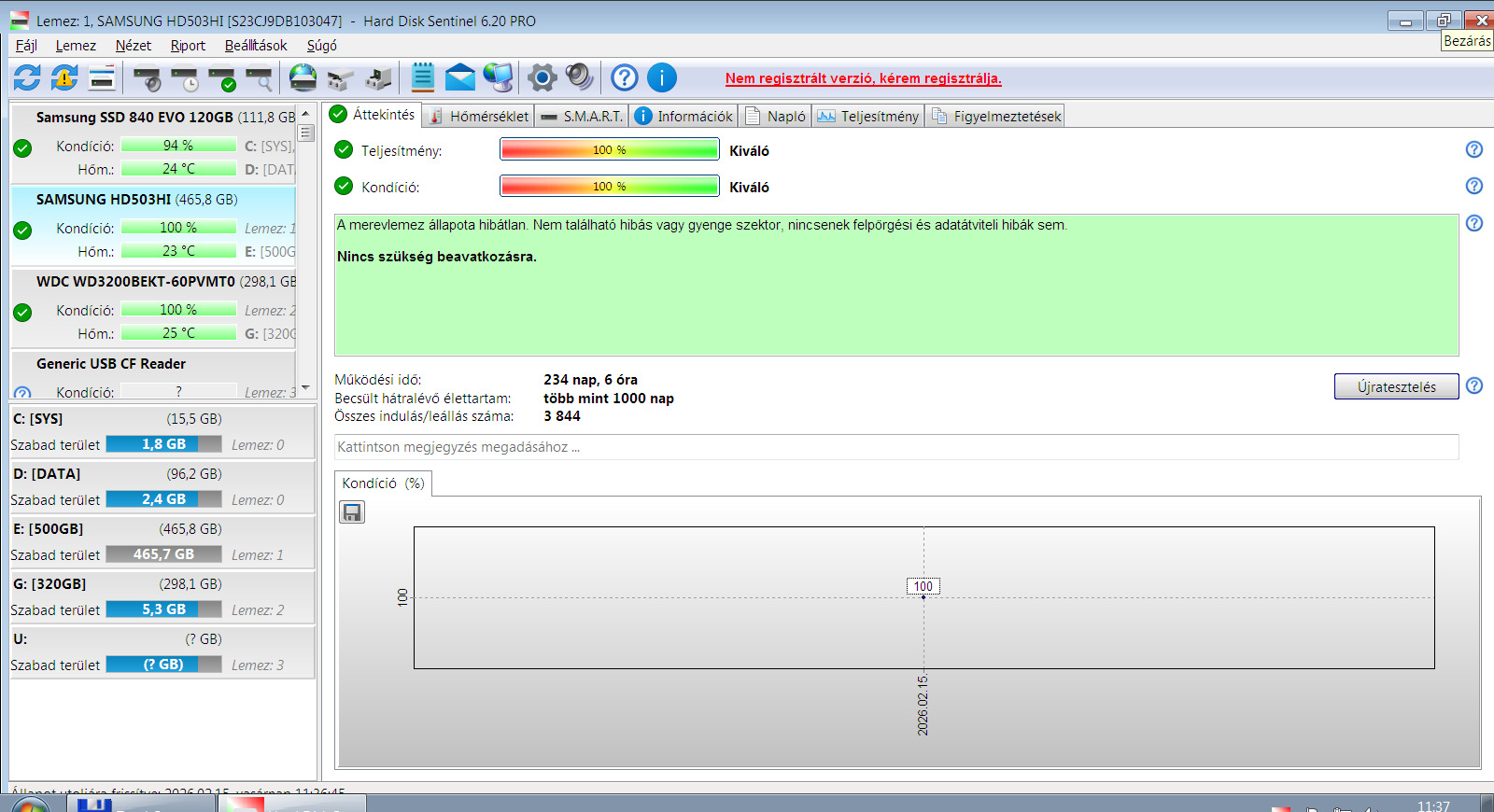Open the Nézet menu
The image size is (1494, 812).
coord(133,45)
